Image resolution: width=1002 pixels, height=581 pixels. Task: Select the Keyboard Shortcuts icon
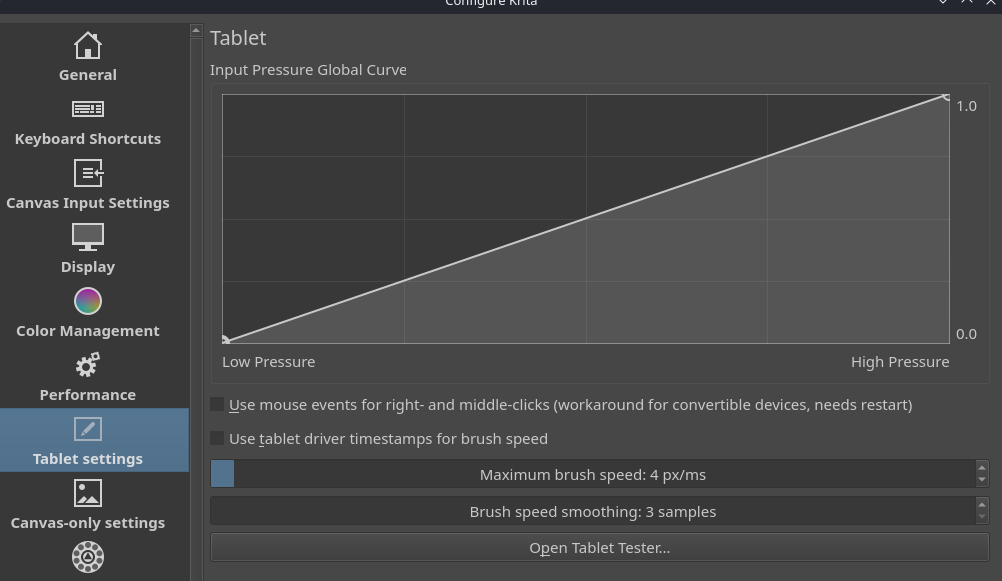coord(88,109)
